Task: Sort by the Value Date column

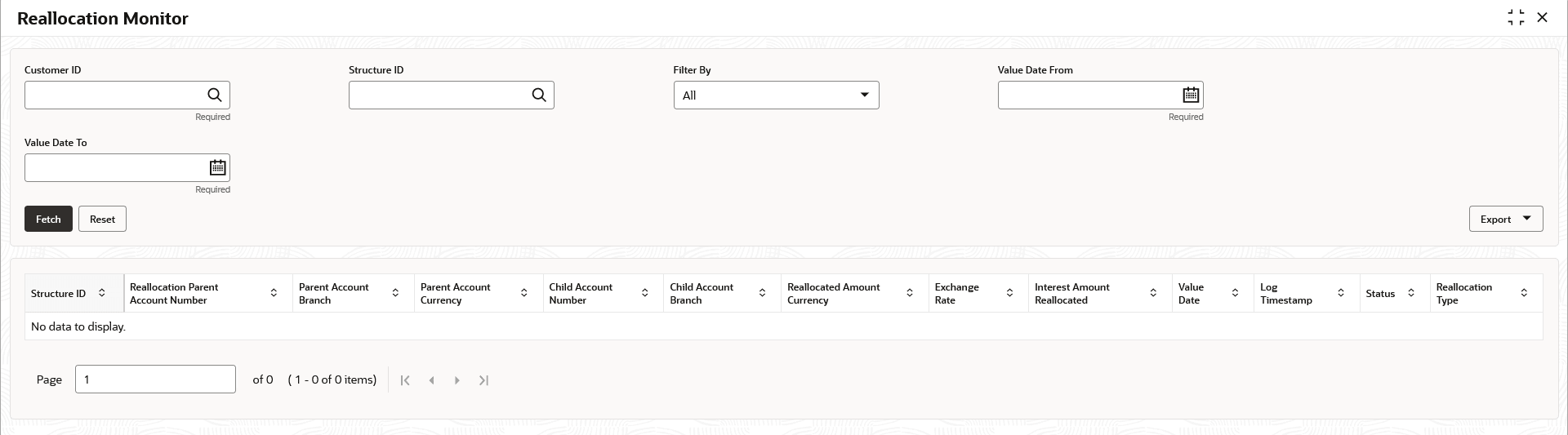Action: [x=1235, y=293]
